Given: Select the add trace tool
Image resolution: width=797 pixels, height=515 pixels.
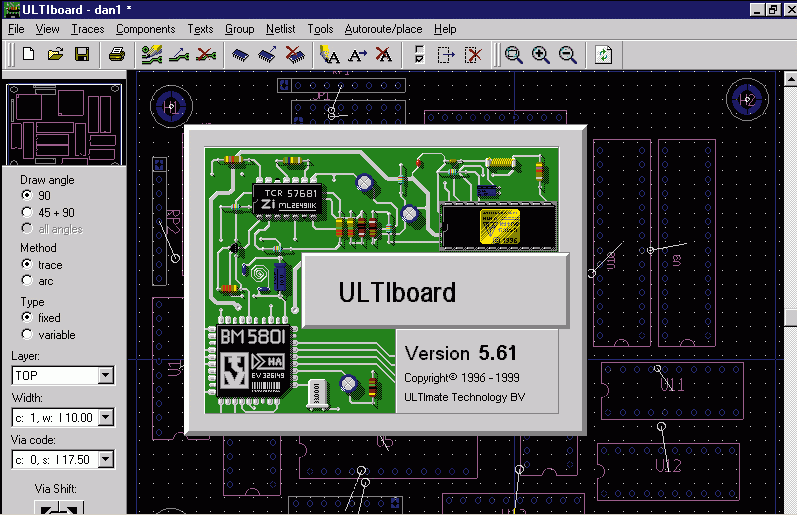Looking at the screenshot, I should [x=151, y=54].
